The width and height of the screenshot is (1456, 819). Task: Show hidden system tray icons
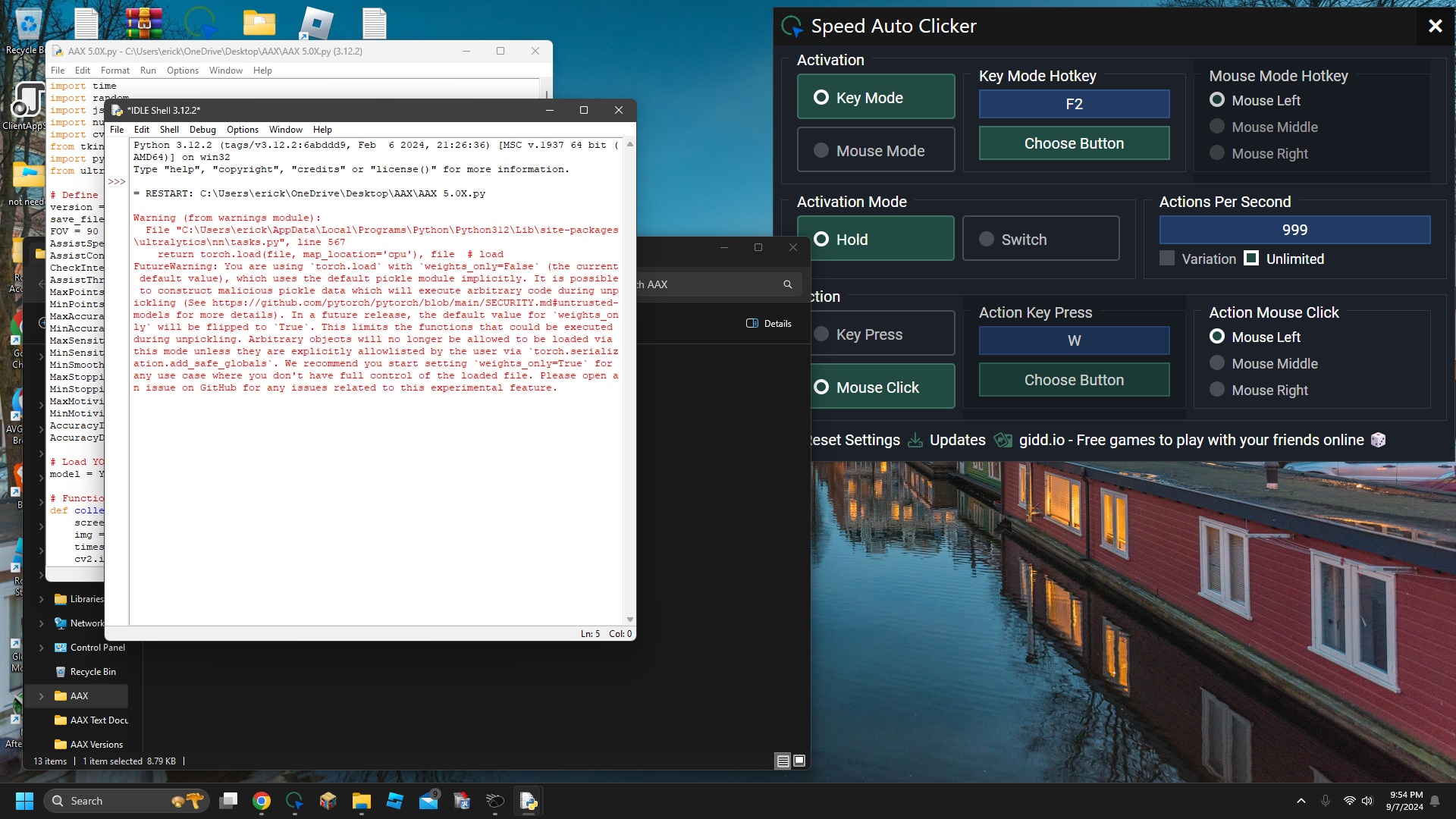tap(1301, 801)
